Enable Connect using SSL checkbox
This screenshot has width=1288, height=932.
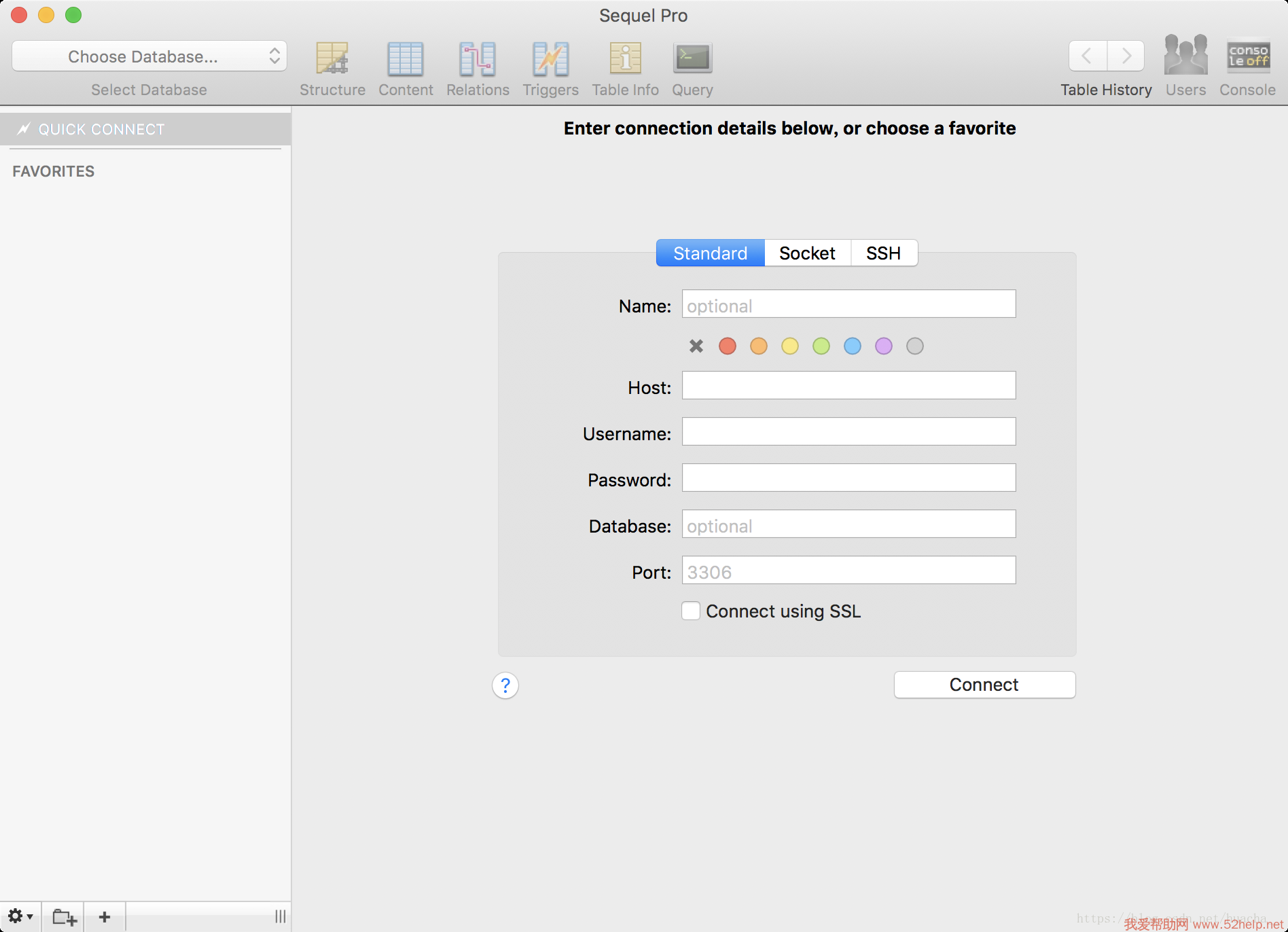coord(691,611)
